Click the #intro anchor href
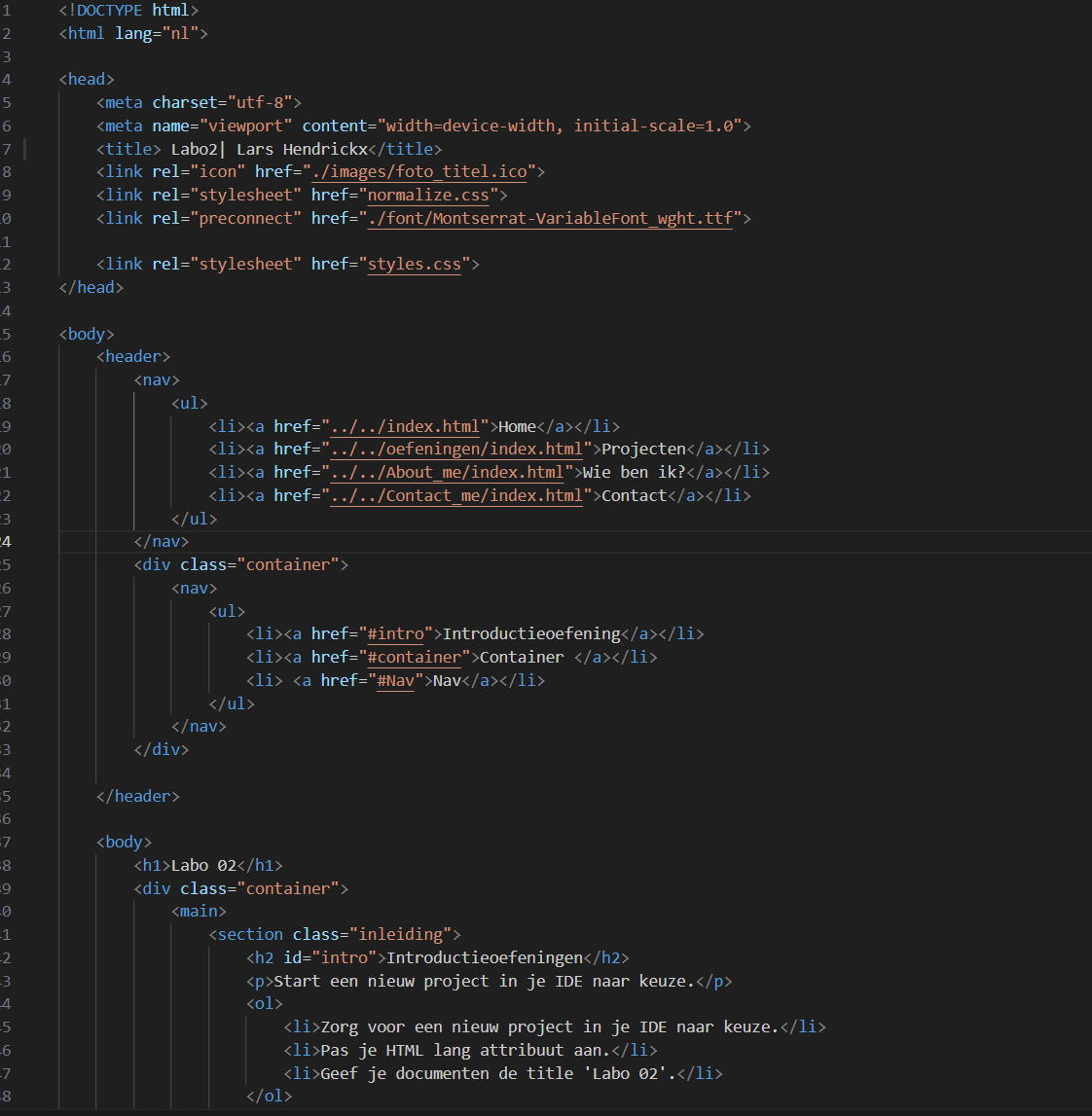This screenshot has height=1116, width=1092. [x=395, y=634]
